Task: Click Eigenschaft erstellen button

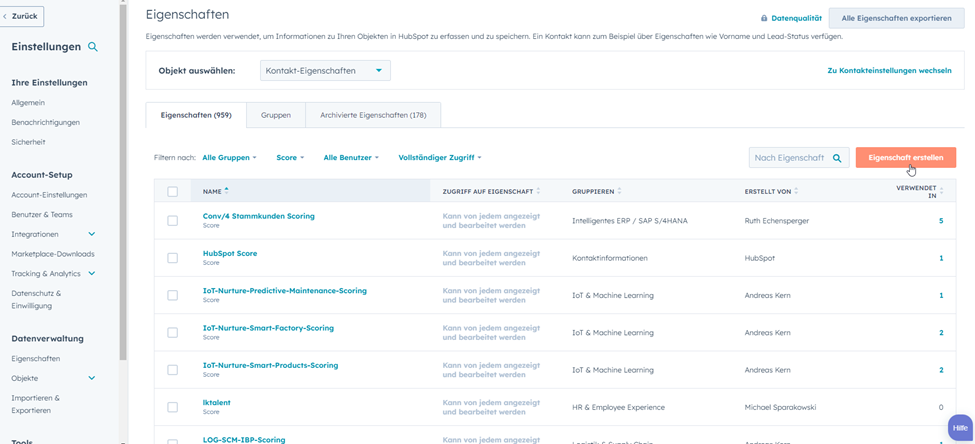Action: [x=905, y=158]
